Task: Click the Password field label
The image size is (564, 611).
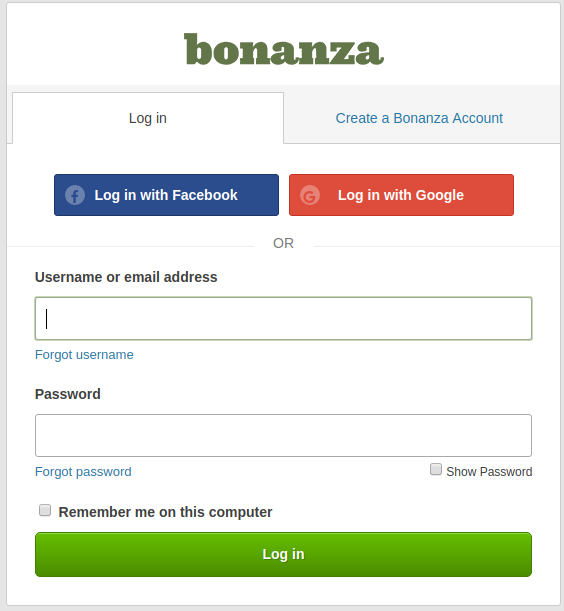Action: [68, 394]
